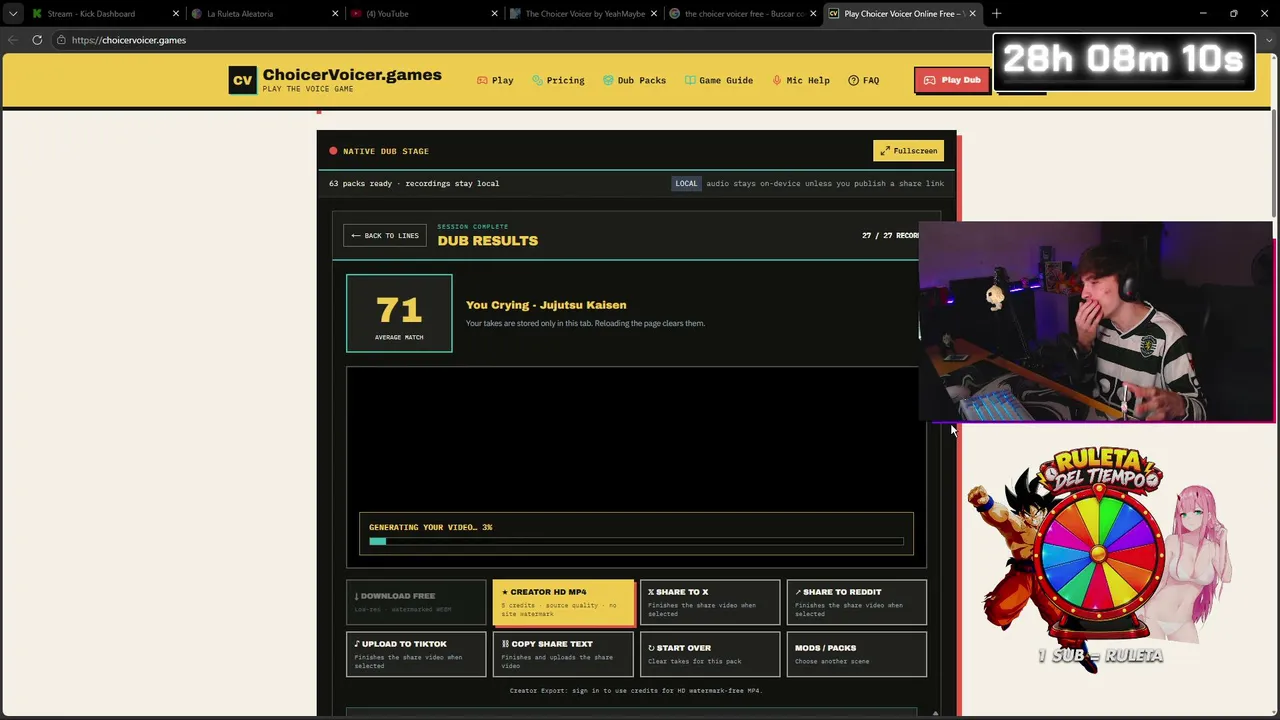Open the Game Guide
The width and height of the screenshot is (1280, 720).
719,80
